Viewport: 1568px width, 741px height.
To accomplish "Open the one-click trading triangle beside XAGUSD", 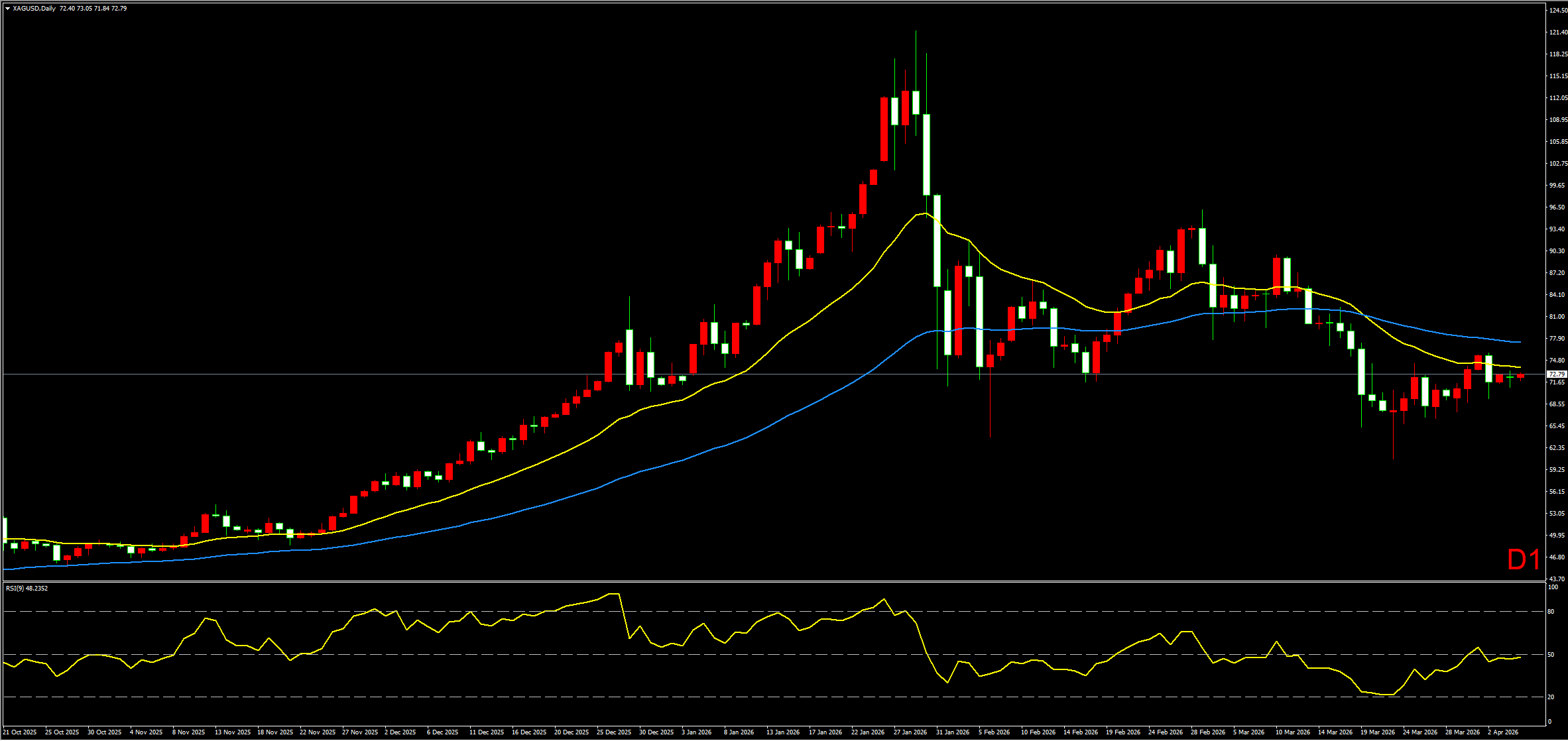I will [x=7, y=9].
